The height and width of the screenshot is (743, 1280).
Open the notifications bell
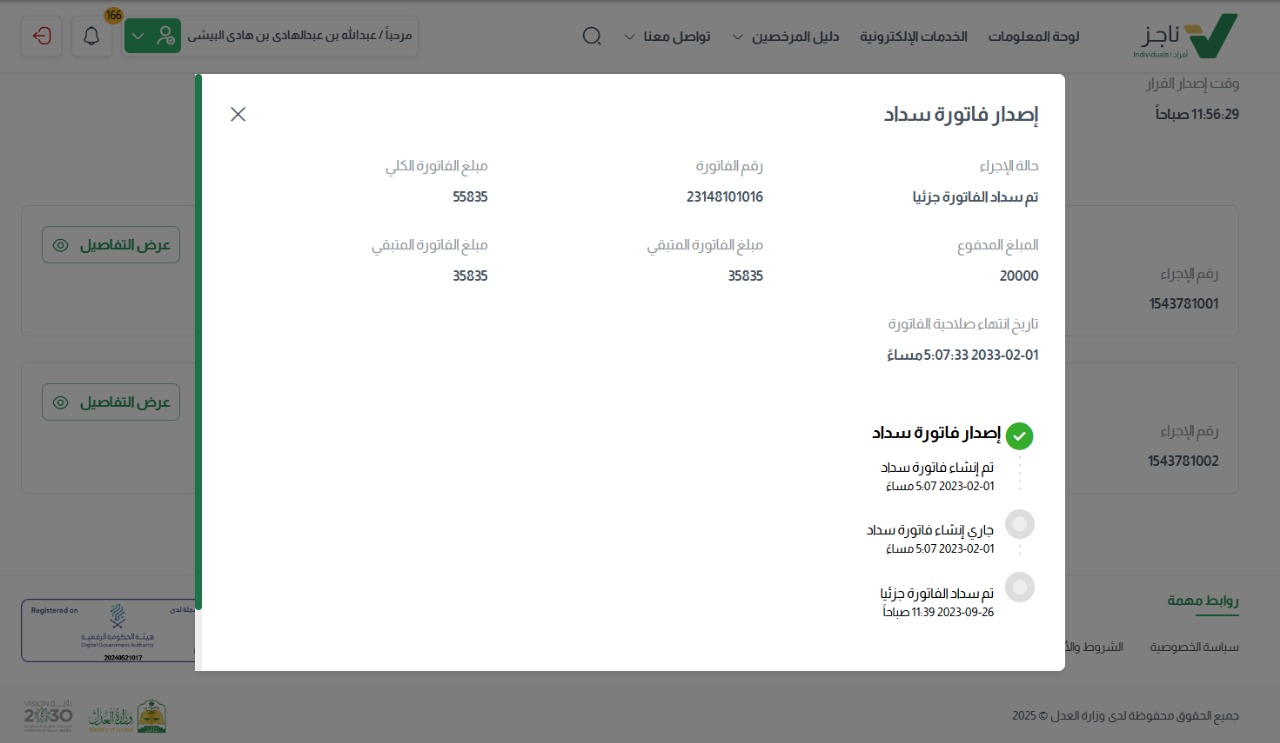tap(91, 36)
